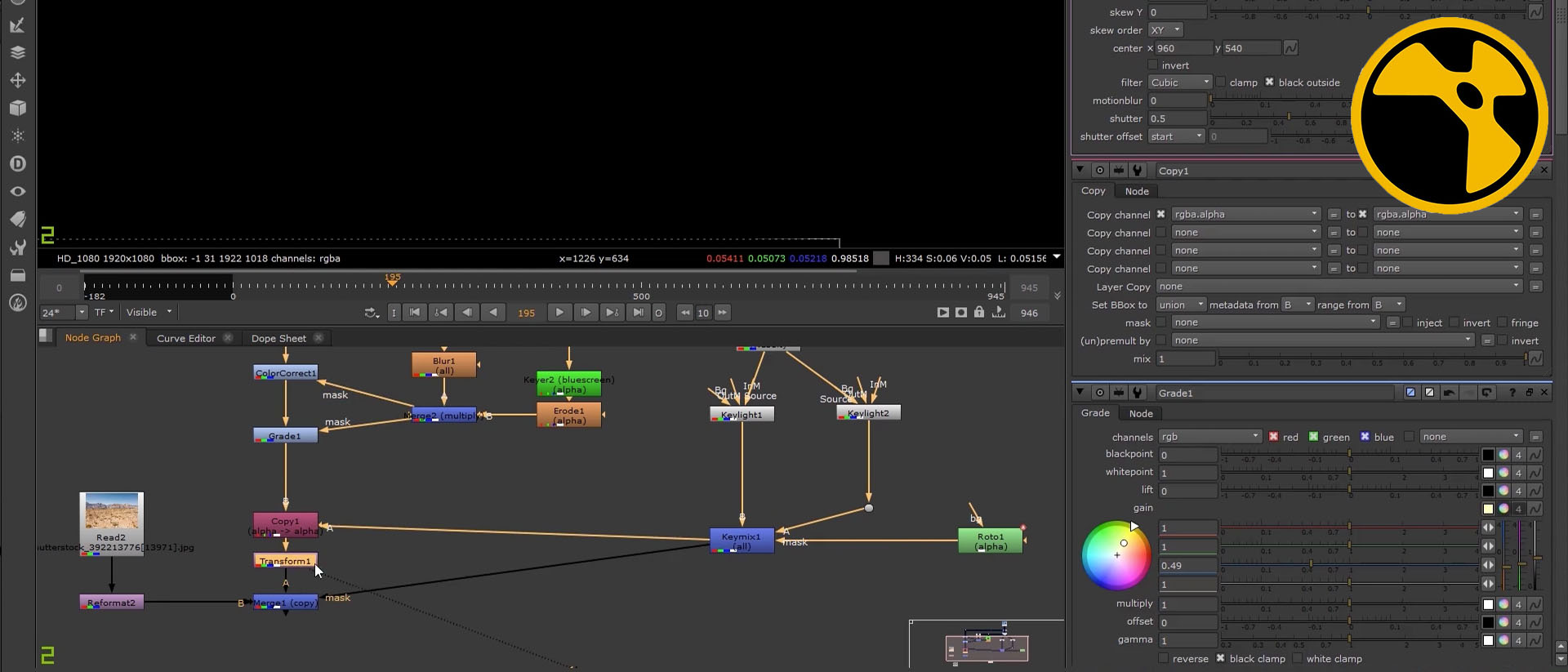Switch to the Curve Editor tab

[186, 338]
